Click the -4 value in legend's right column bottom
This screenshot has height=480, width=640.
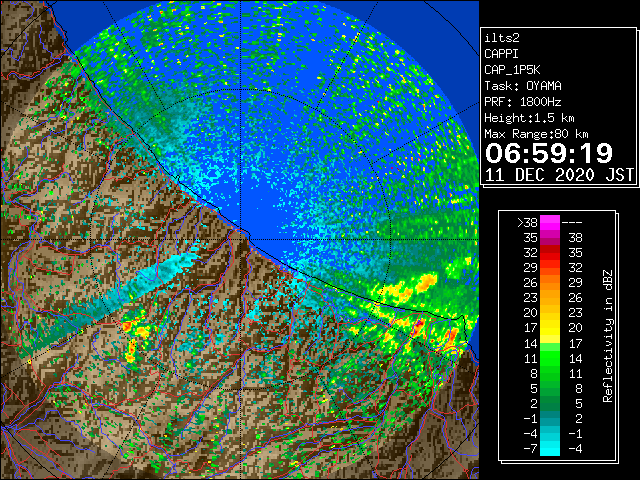pyautogui.click(x=575, y=449)
